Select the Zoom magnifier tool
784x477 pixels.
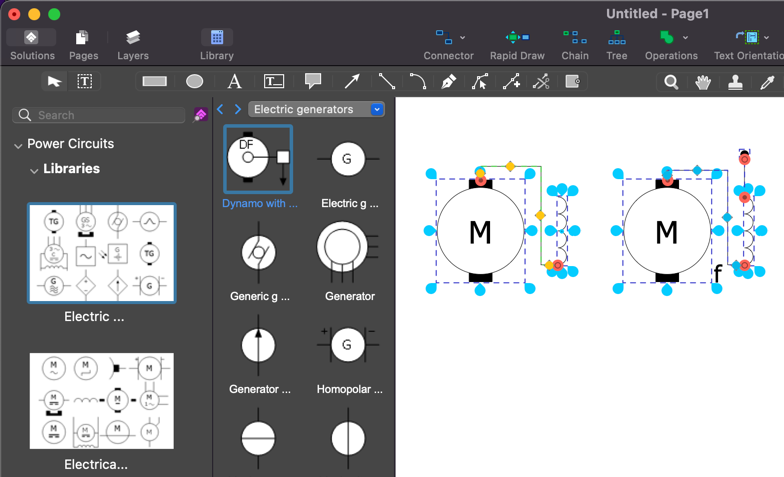coord(671,82)
